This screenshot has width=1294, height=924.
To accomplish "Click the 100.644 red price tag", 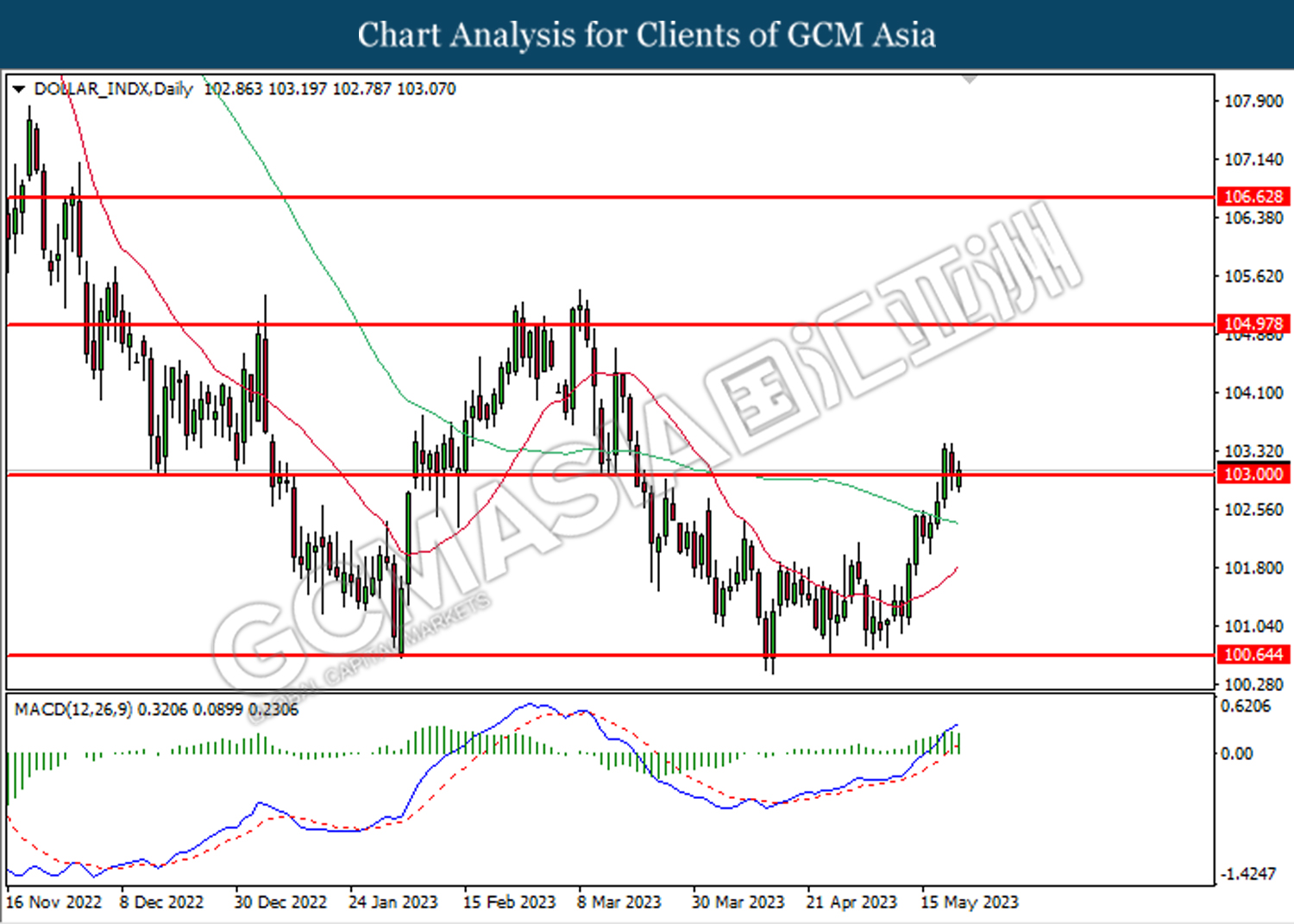I will click(1253, 655).
